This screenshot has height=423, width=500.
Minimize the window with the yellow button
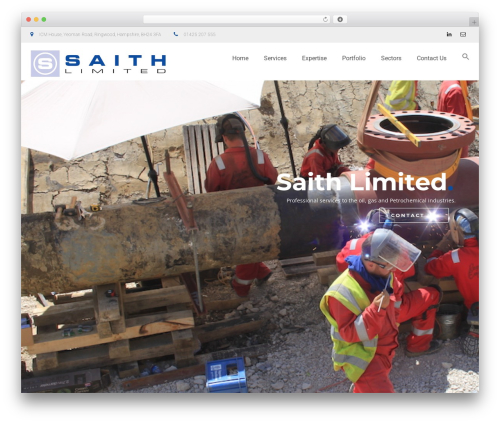click(x=36, y=19)
